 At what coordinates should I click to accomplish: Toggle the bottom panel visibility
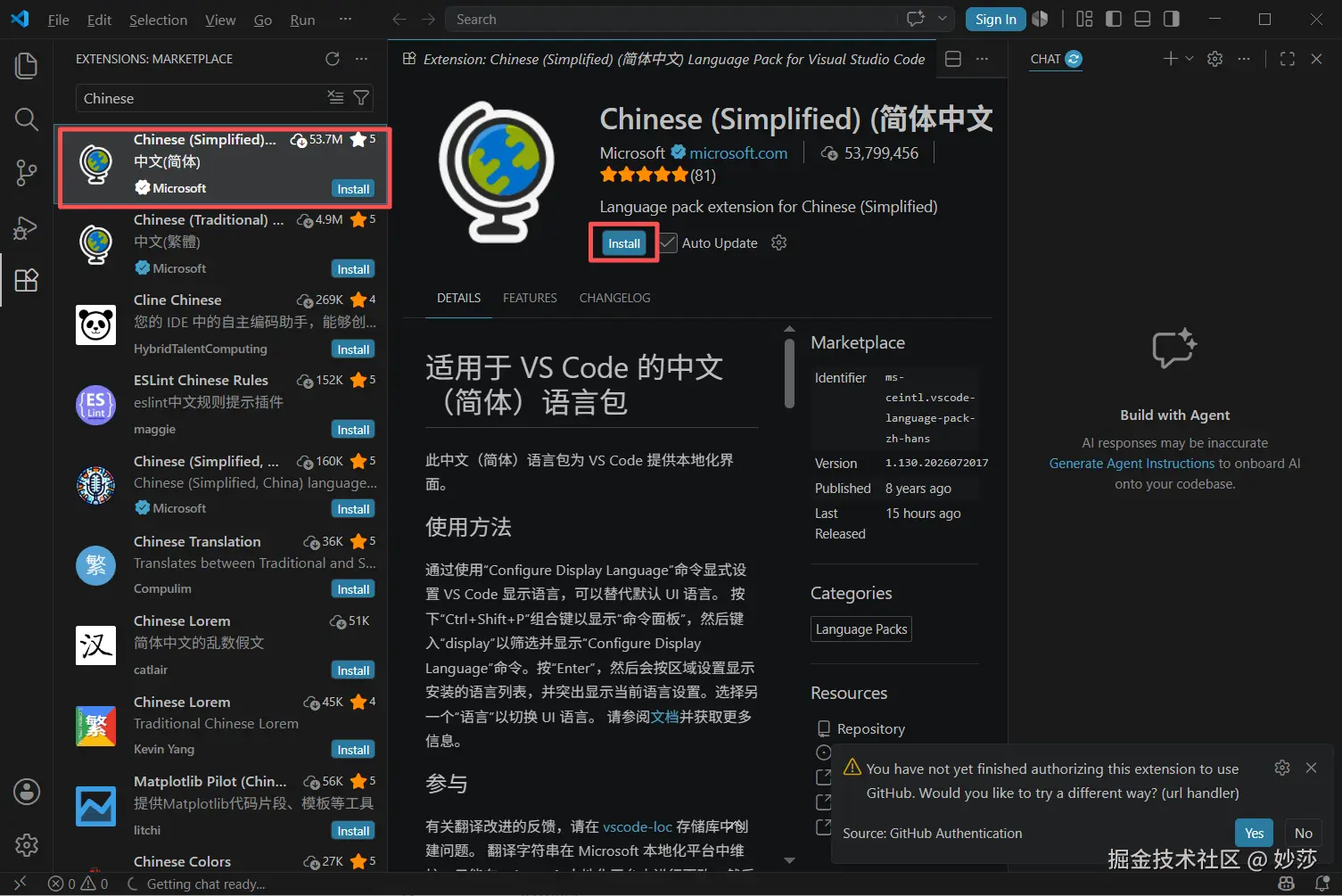[x=1142, y=19]
